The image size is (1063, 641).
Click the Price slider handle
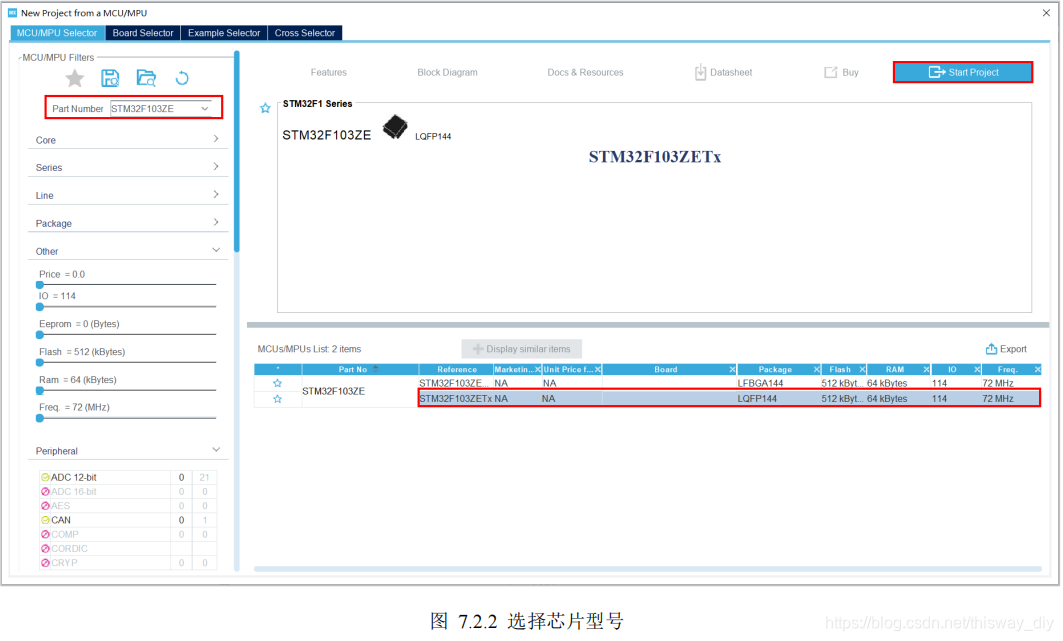coord(40,285)
